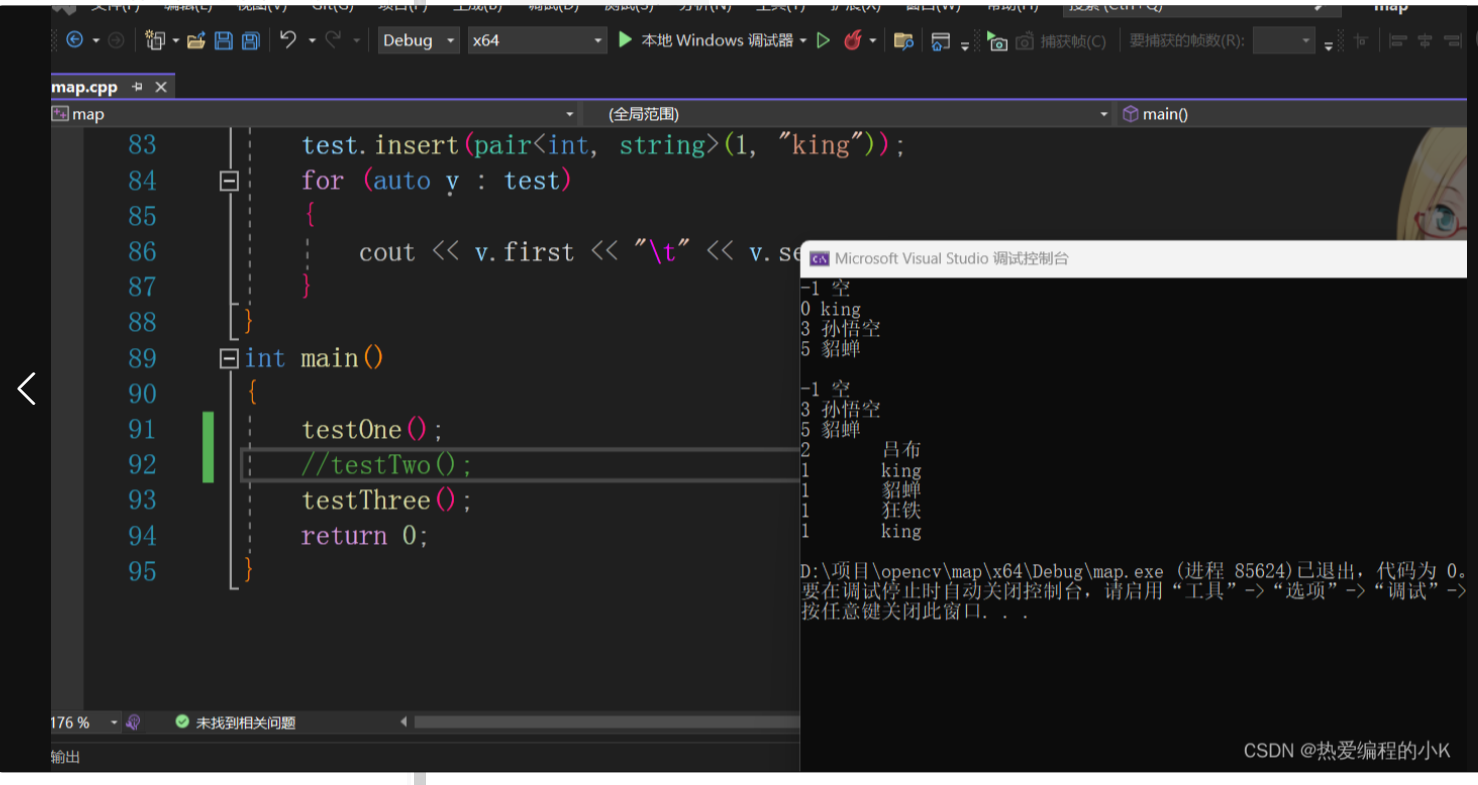Click the testOne() call on line 91
Viewport: 1478px width, 785px height.
[372, 430]
